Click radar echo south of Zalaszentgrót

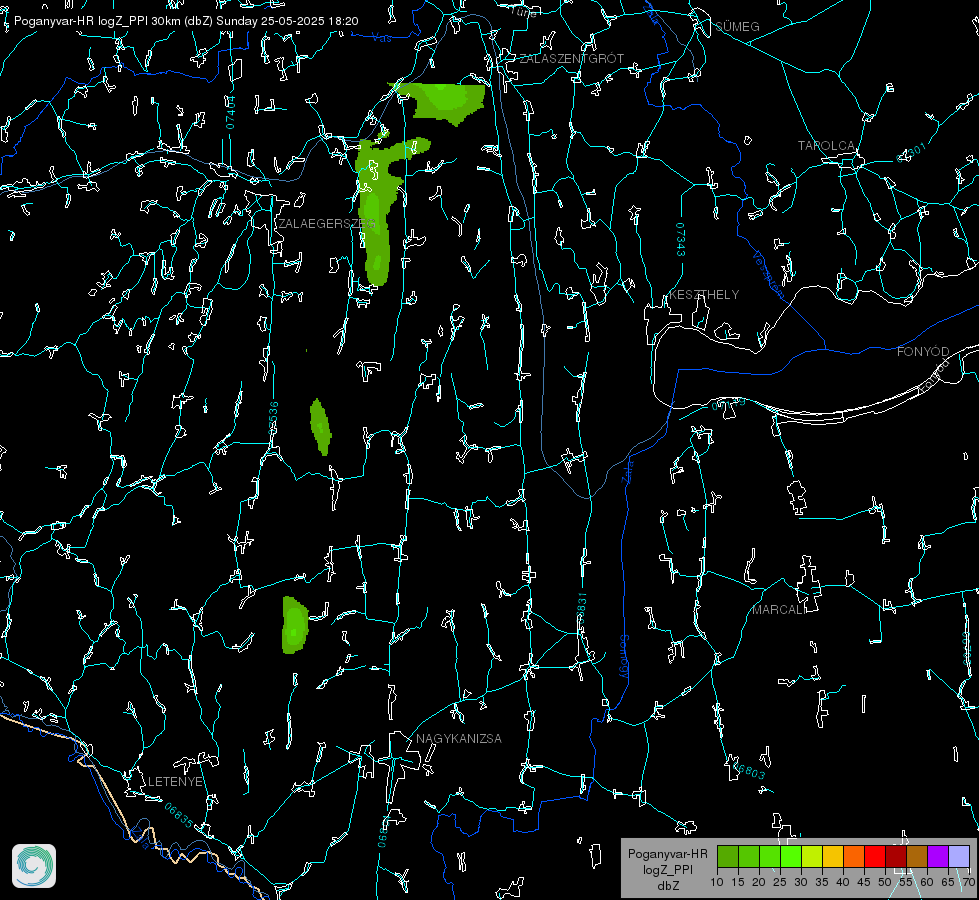tap(445, 102)
